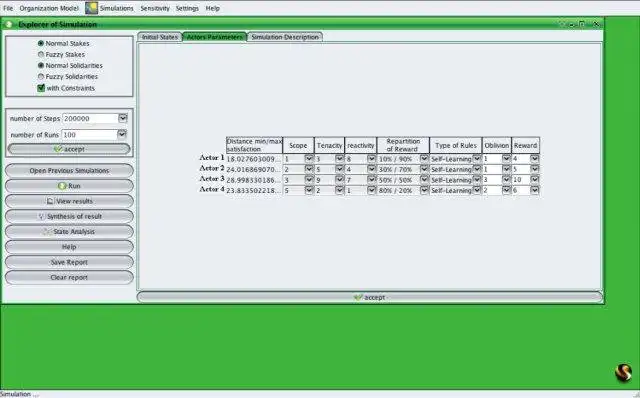Open Actor 2 reactivity dropdown

[371, 169]
